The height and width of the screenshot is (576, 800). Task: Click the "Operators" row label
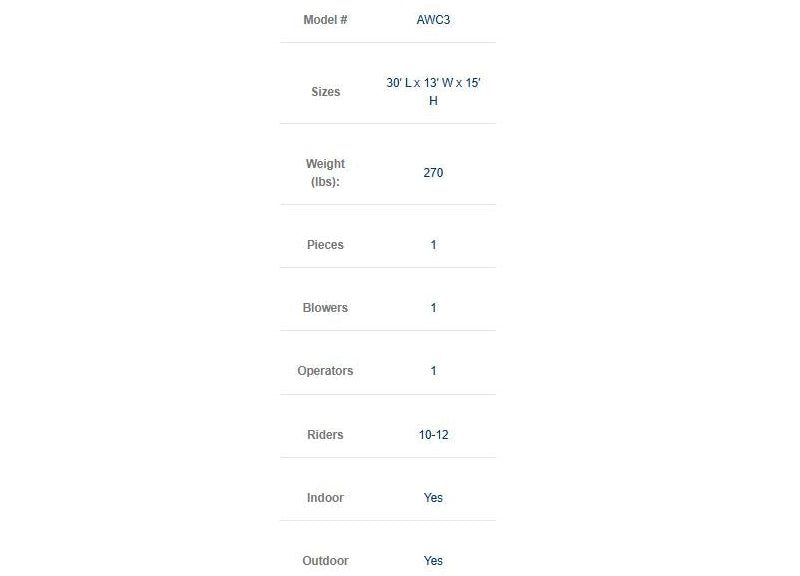(325, 371)
